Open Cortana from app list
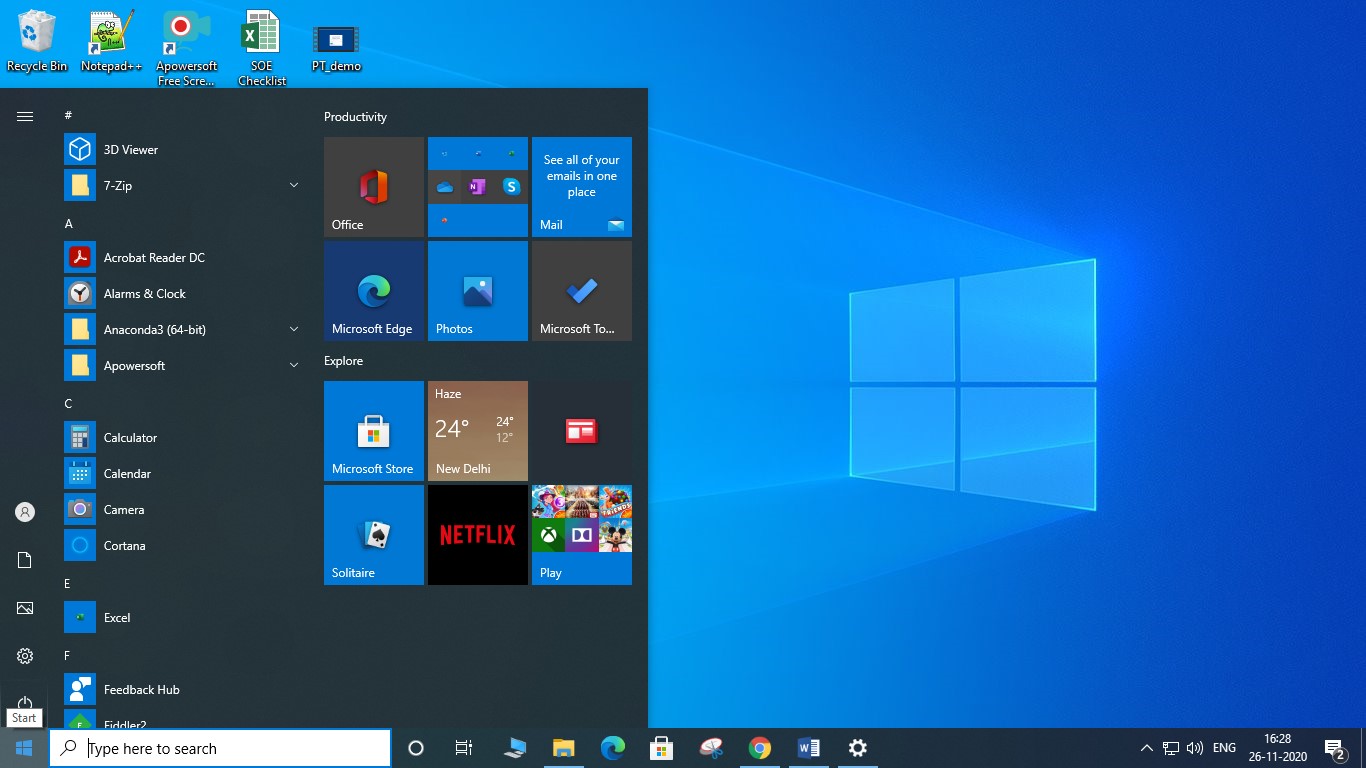The image size is (1366, 768). [x=182, y=546]
